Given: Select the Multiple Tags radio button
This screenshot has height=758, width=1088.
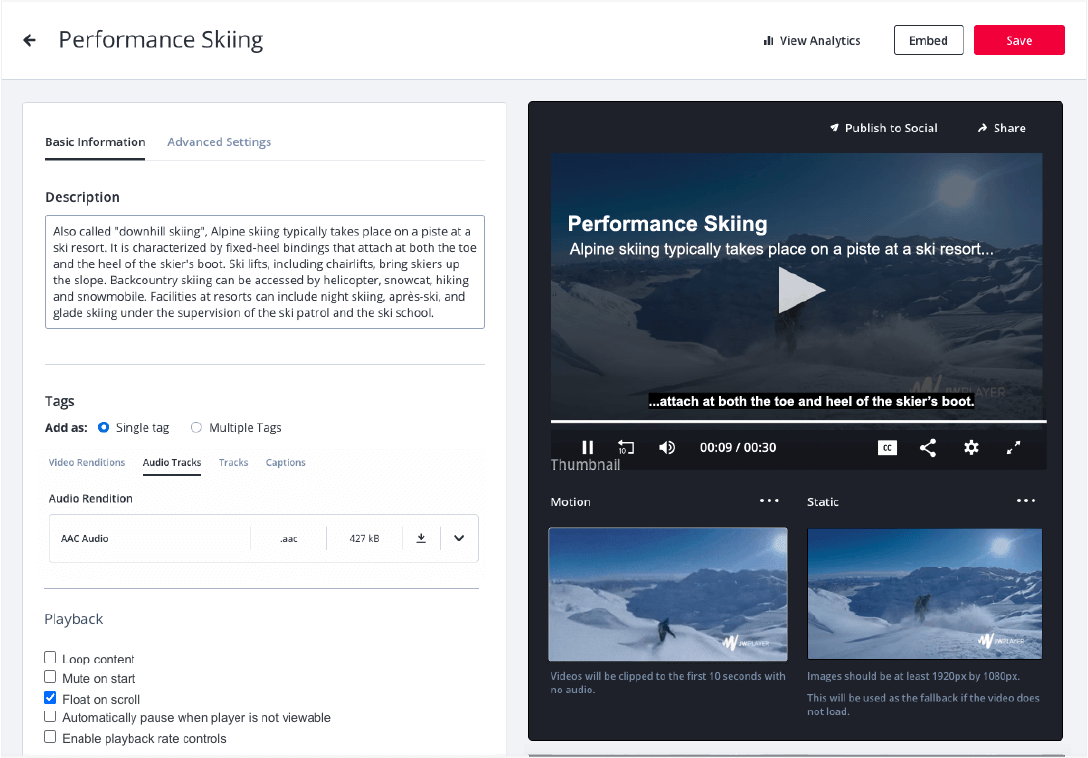Looking at the screenshot, I should (x=196, y=427).
